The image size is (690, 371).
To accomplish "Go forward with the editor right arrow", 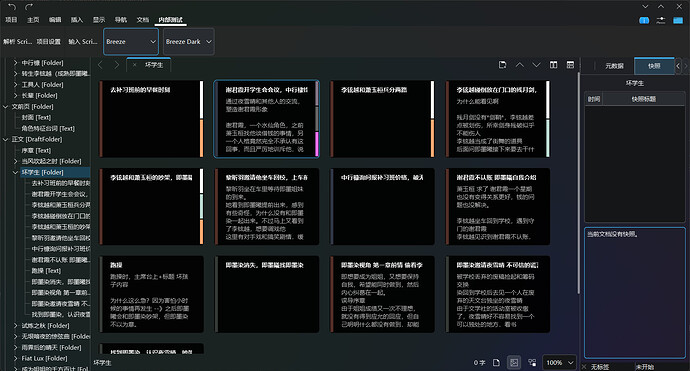I will (x=117, y=65).
